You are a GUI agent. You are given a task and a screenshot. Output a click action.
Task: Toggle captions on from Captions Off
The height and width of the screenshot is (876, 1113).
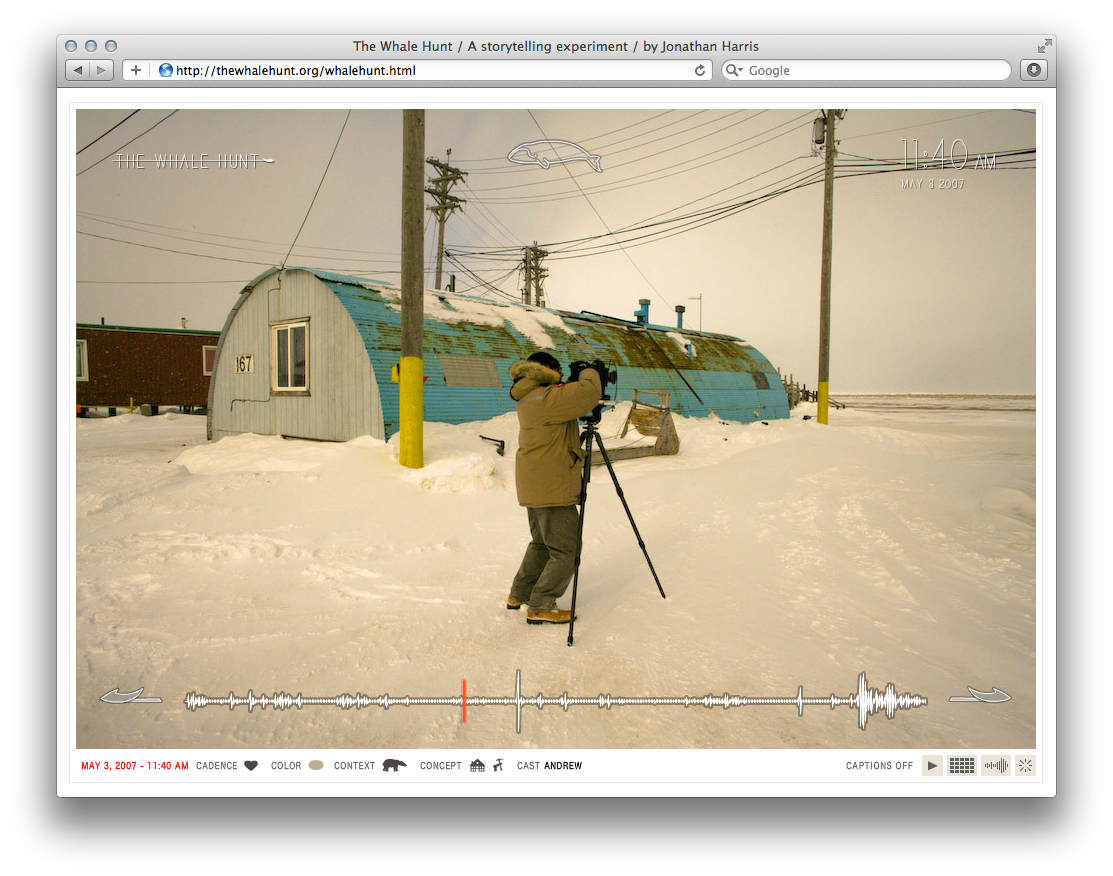879,766
